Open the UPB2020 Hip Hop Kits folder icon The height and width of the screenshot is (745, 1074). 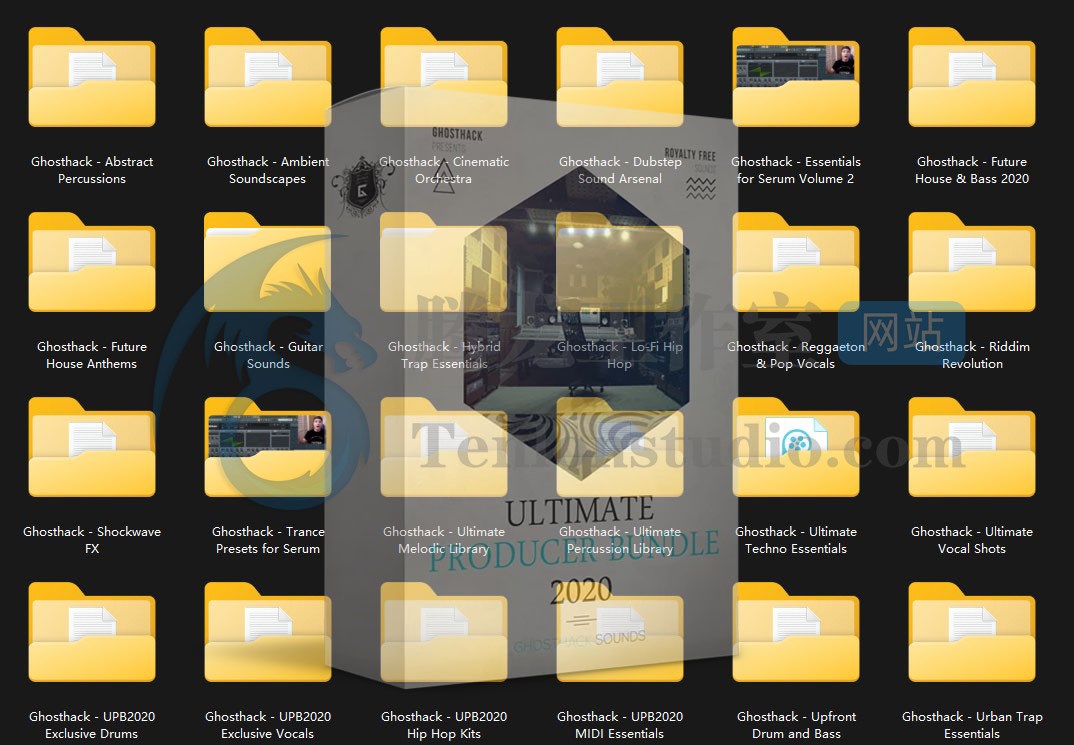[444, 632]
